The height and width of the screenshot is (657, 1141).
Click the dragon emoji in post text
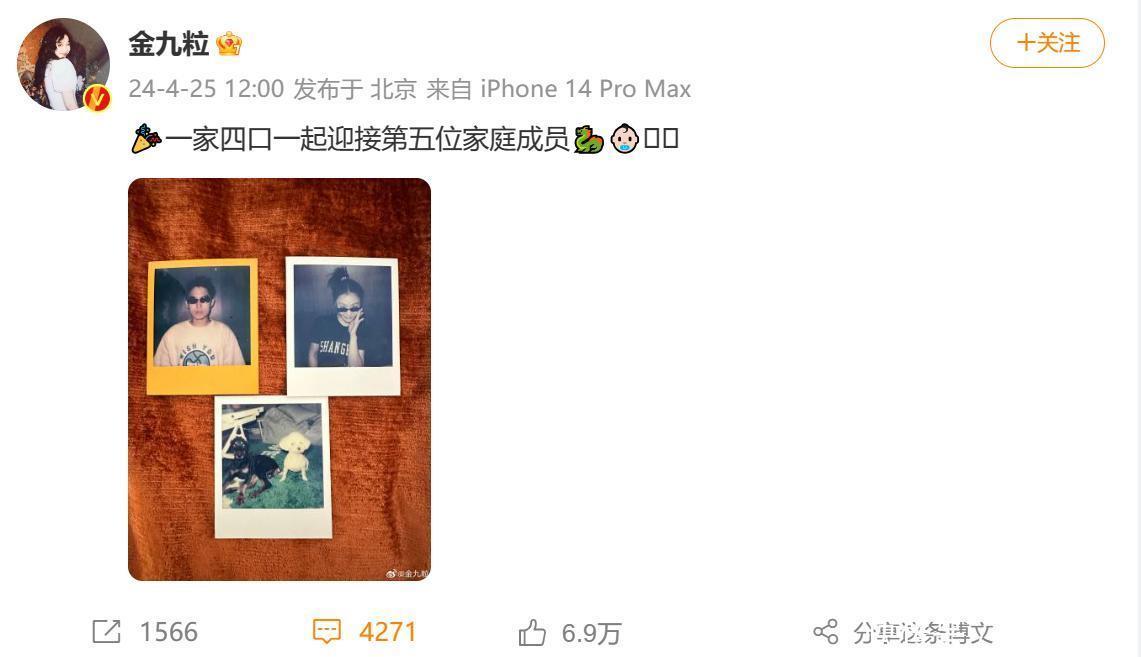[589, 139]
